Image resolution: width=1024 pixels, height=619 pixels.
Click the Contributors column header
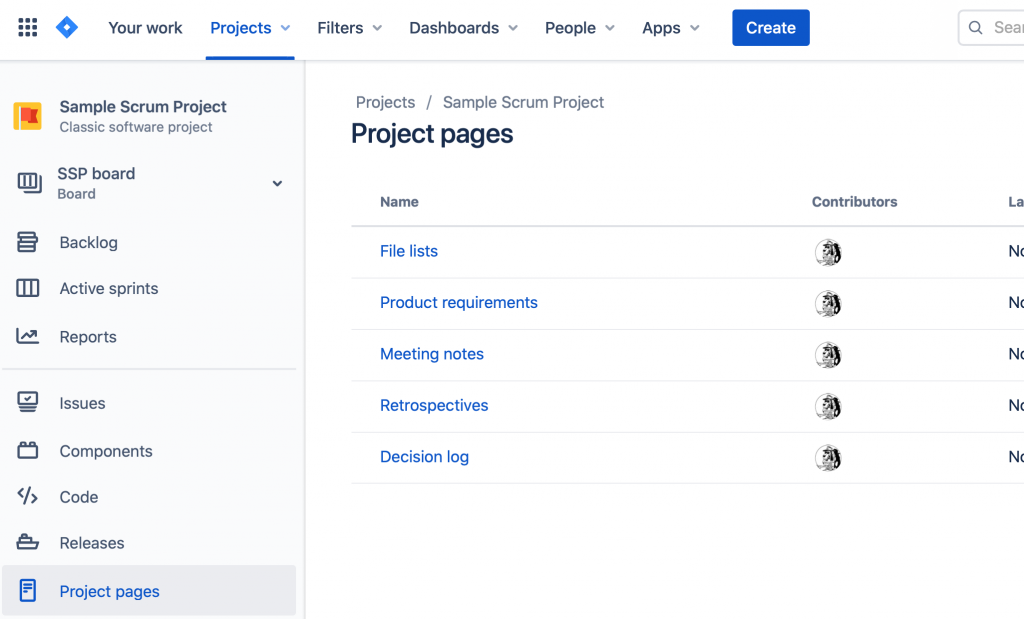(854, 202)
